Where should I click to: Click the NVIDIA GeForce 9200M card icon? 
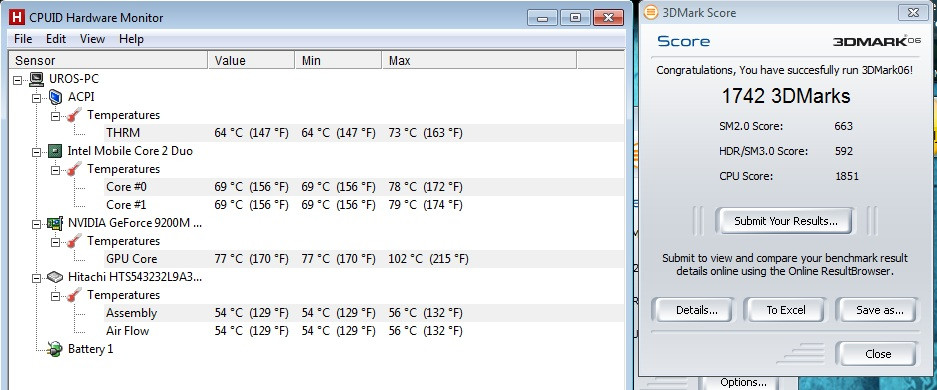(x=56, y=223)
